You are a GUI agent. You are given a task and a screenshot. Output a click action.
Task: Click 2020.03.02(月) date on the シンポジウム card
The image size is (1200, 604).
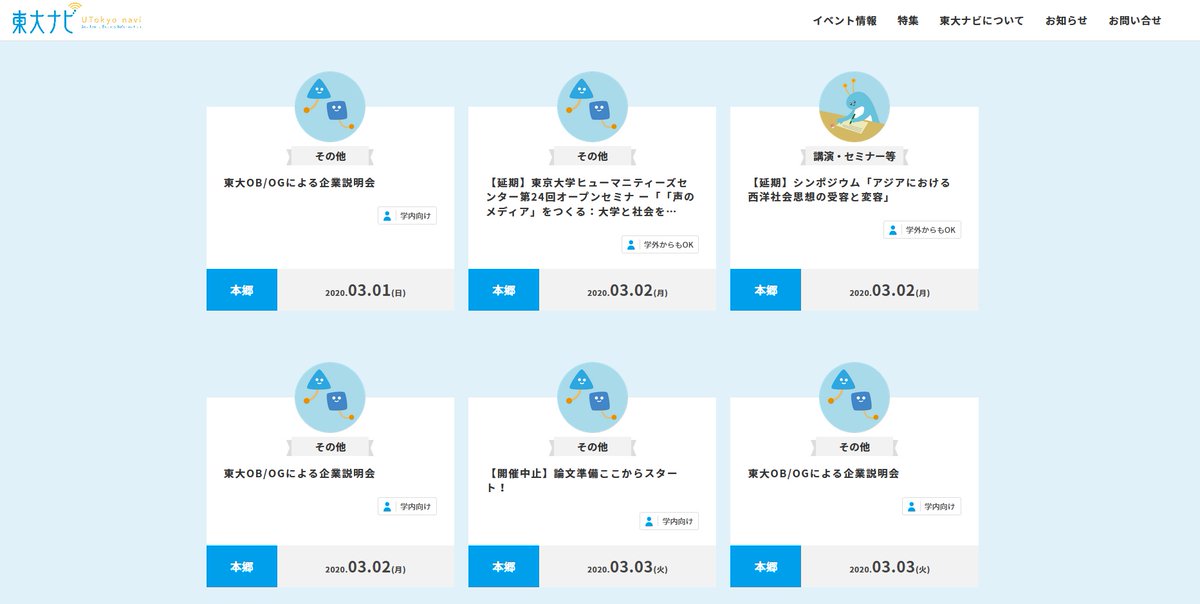(890, 291)
